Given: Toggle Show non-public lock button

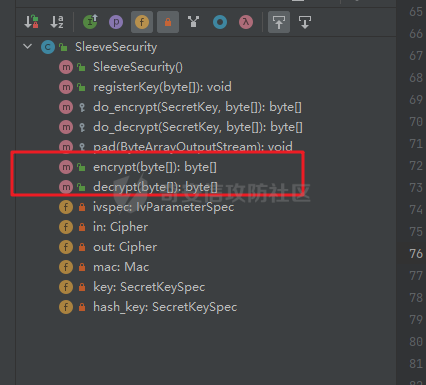Looking at the screenshot, I should point(168,22).
